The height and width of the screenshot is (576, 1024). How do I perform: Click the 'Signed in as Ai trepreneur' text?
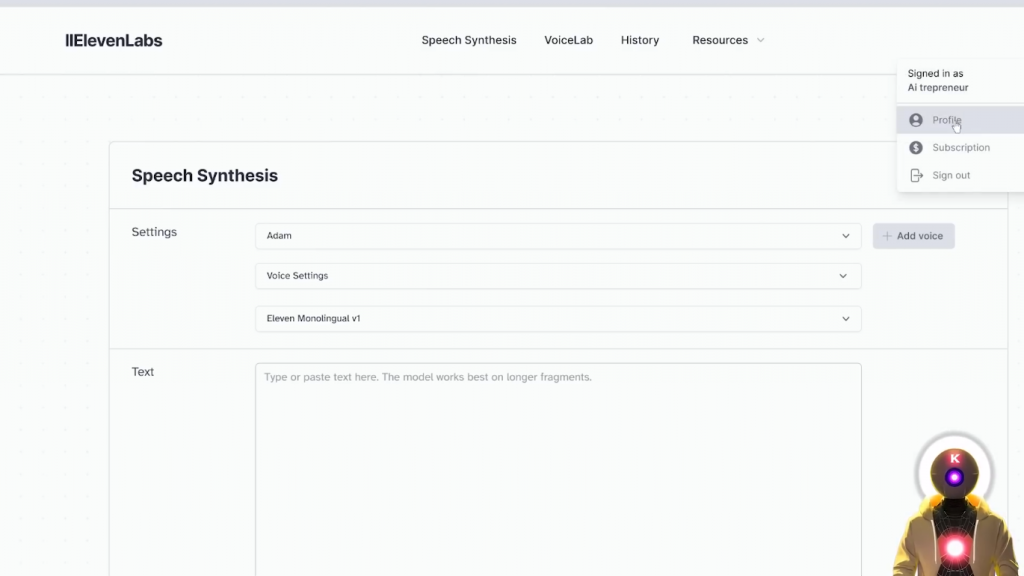938,80
